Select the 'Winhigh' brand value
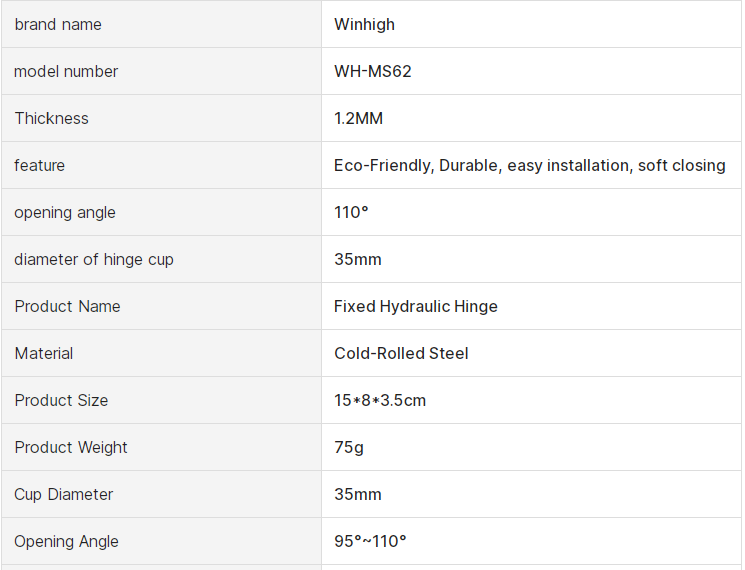 pos(364,24)
